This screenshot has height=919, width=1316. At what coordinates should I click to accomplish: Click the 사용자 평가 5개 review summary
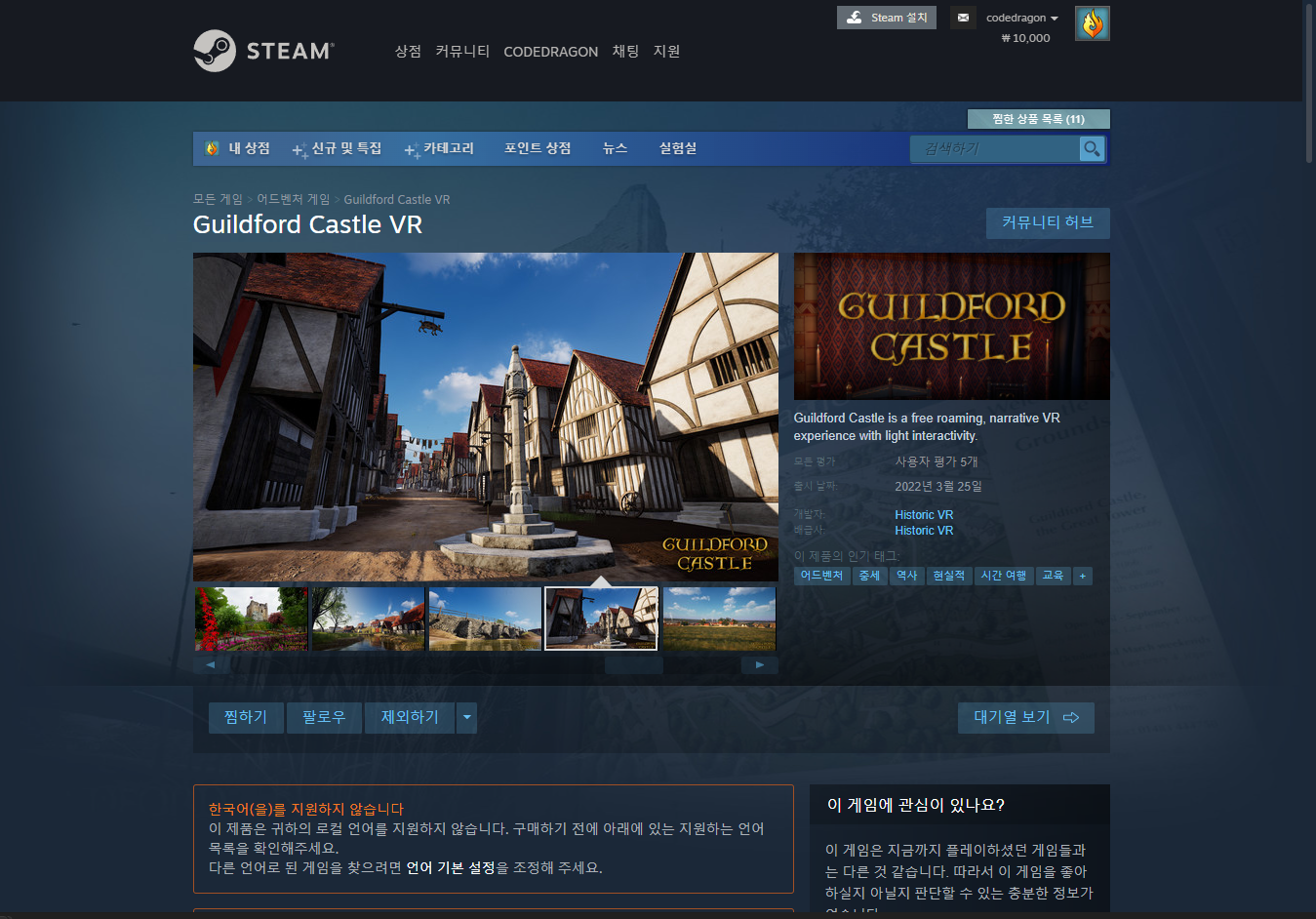click(936, 461)
